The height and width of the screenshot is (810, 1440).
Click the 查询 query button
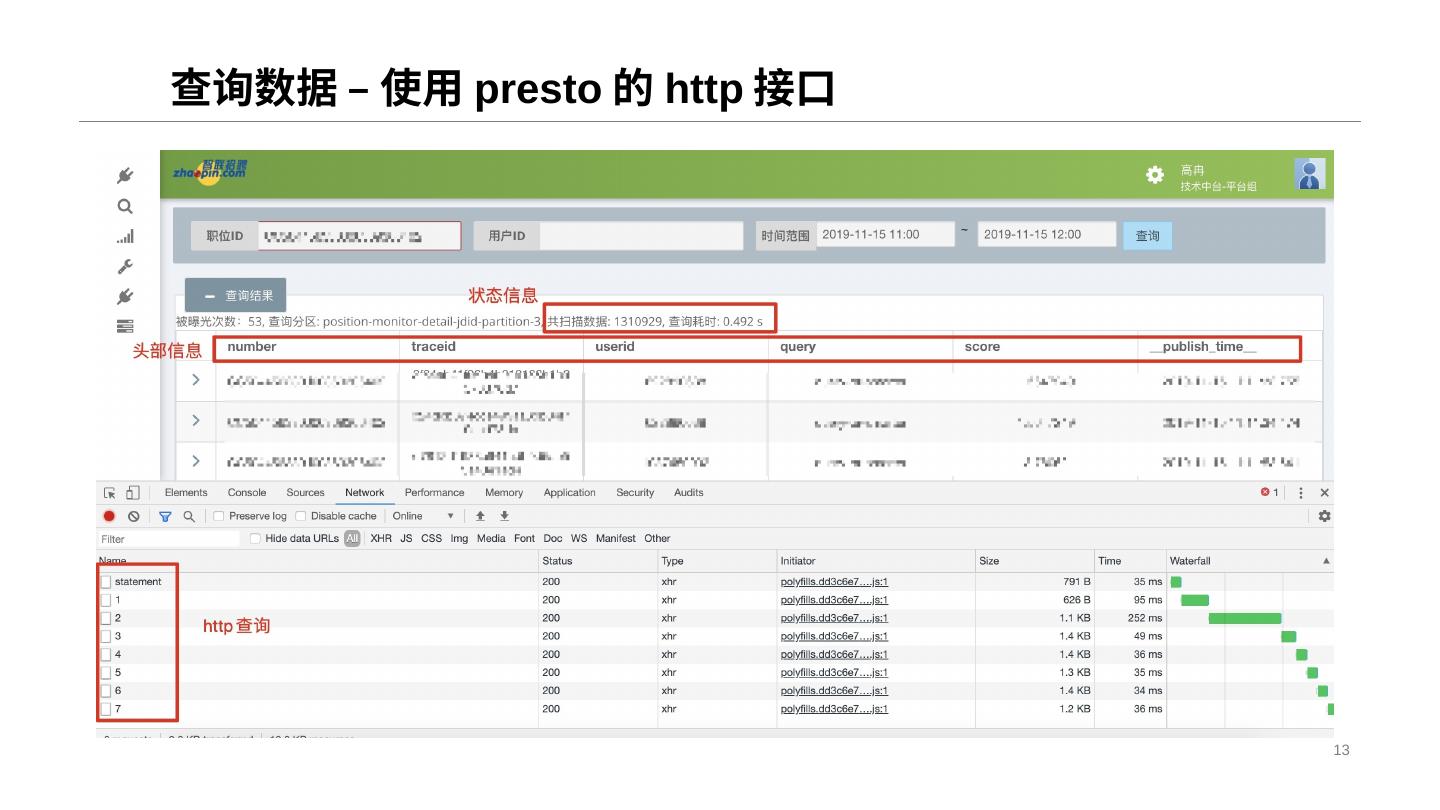(x=1147, y=236)
